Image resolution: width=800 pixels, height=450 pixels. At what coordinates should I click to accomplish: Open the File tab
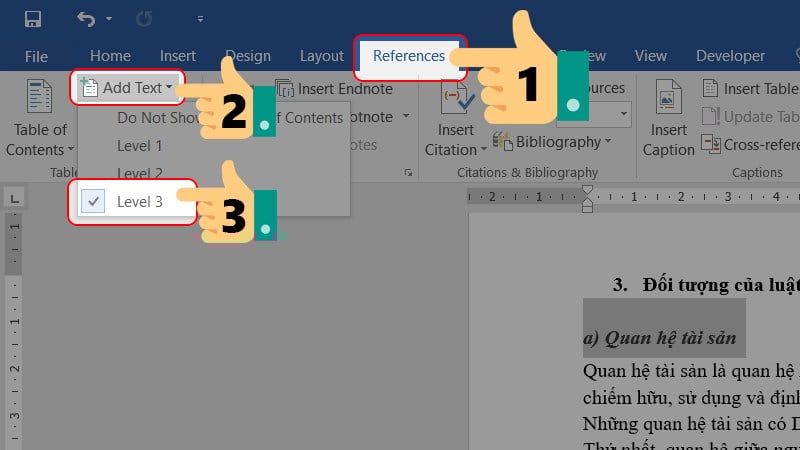point(36,56)
